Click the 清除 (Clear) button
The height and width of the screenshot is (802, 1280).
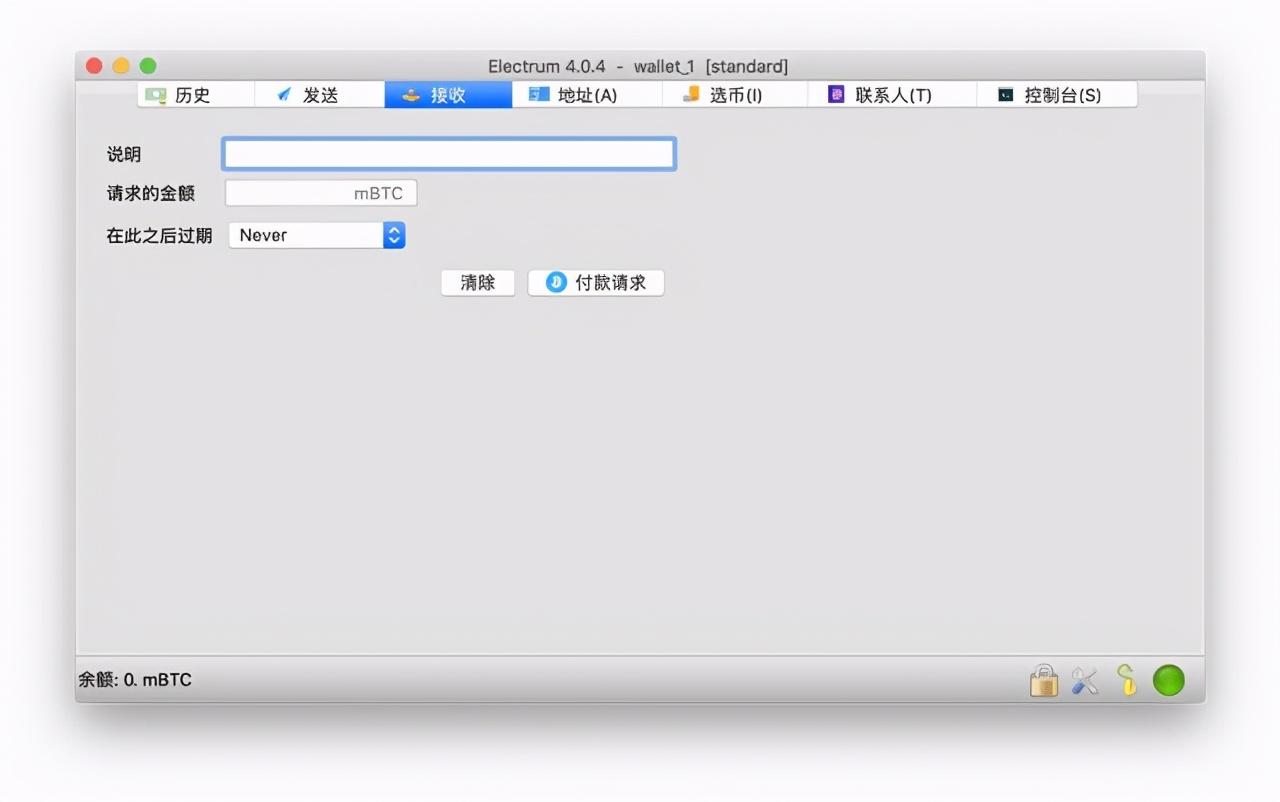point(478,283)
